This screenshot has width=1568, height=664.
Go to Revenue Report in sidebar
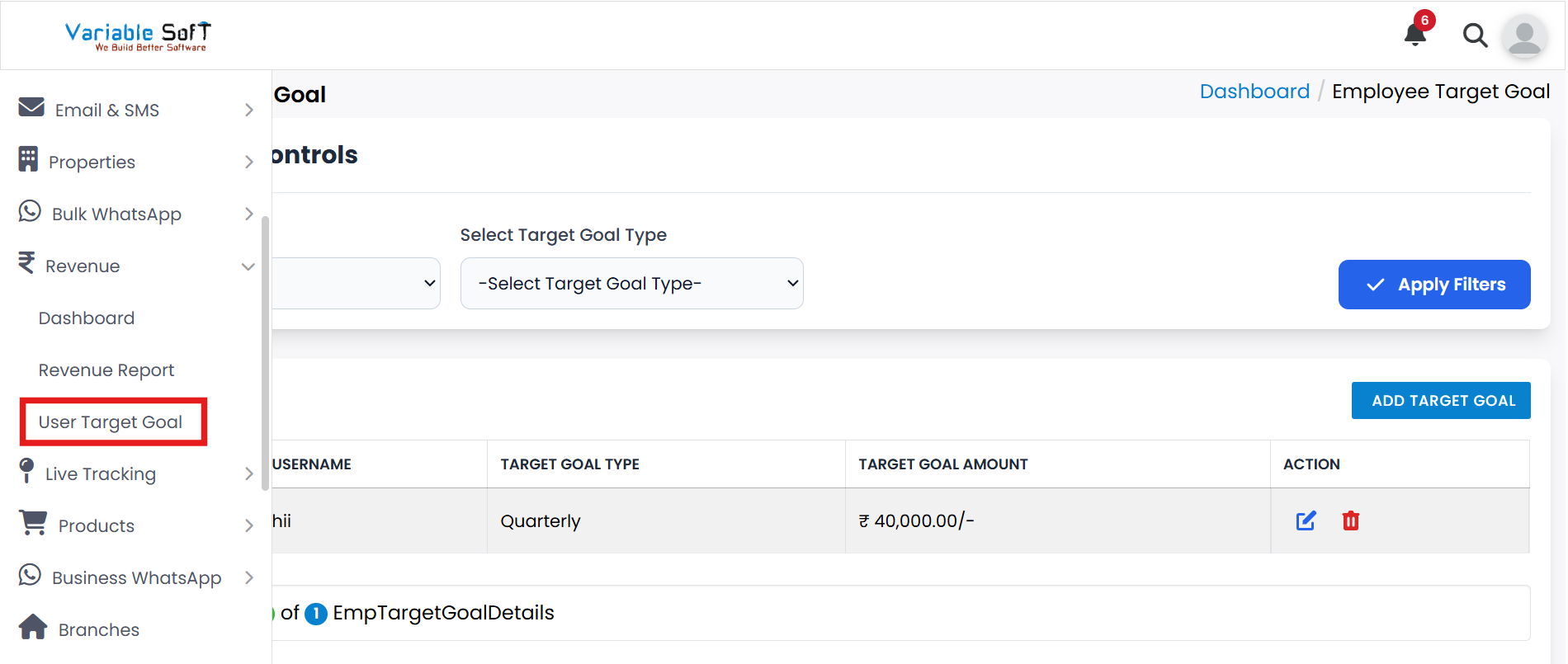pos(106,370)
